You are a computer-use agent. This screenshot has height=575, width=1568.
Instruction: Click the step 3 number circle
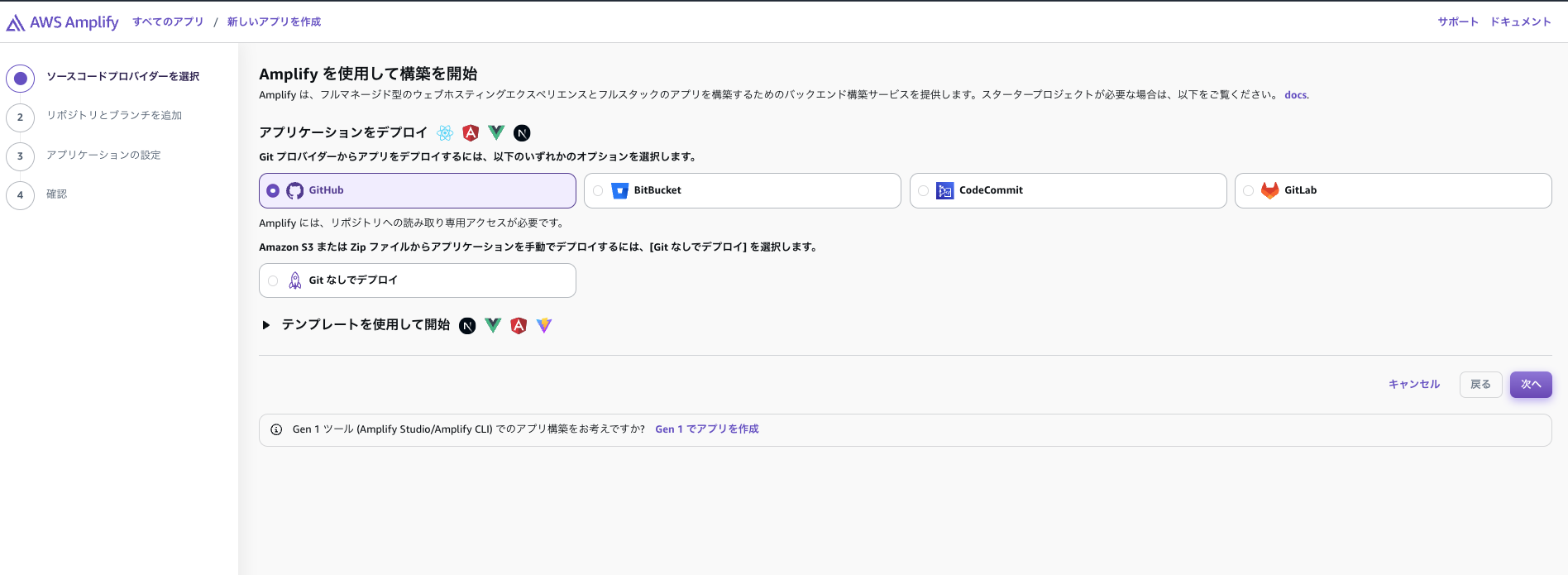pos(21,156)
